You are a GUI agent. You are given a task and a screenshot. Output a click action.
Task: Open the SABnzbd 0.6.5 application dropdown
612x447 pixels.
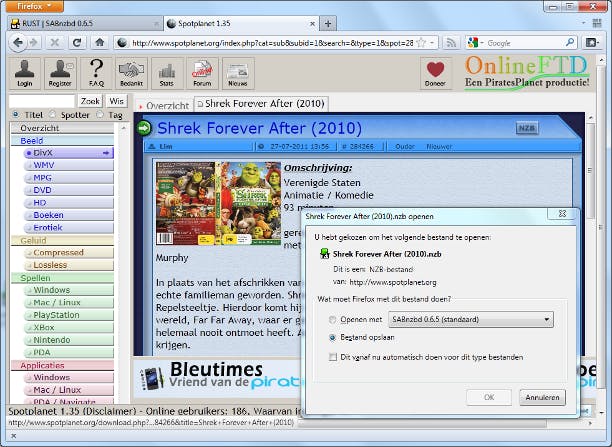coord(471,319)
